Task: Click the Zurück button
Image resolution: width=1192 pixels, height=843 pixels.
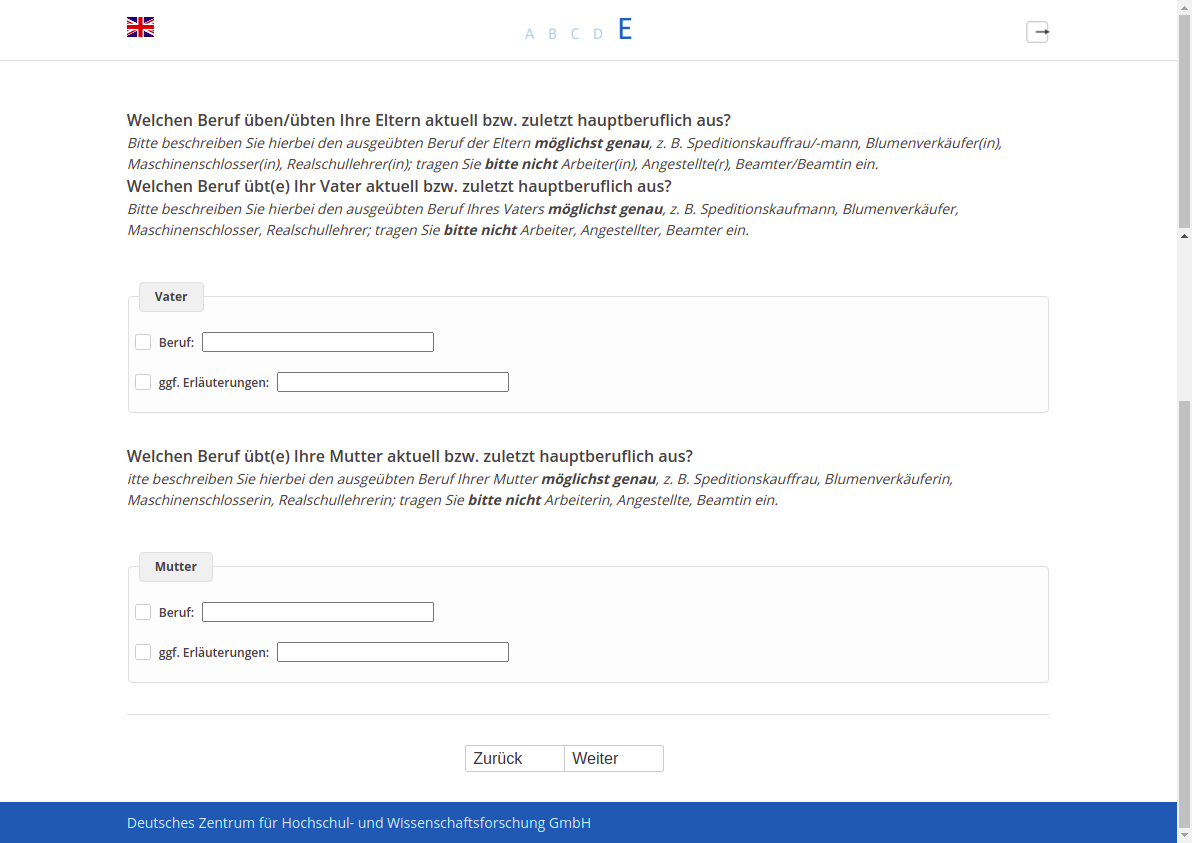Action: [515, 759]
